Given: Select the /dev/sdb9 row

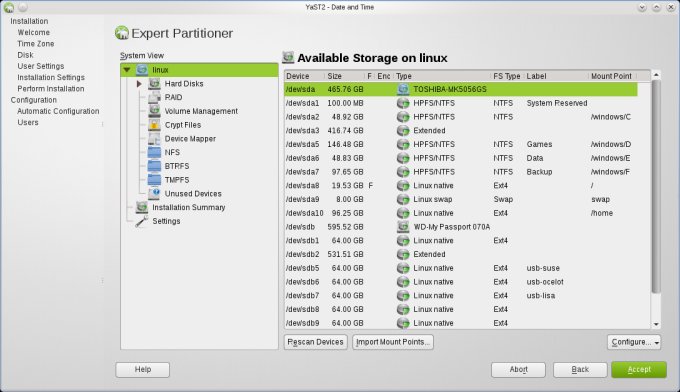Looking at the screenshot, I should (461, 323).
